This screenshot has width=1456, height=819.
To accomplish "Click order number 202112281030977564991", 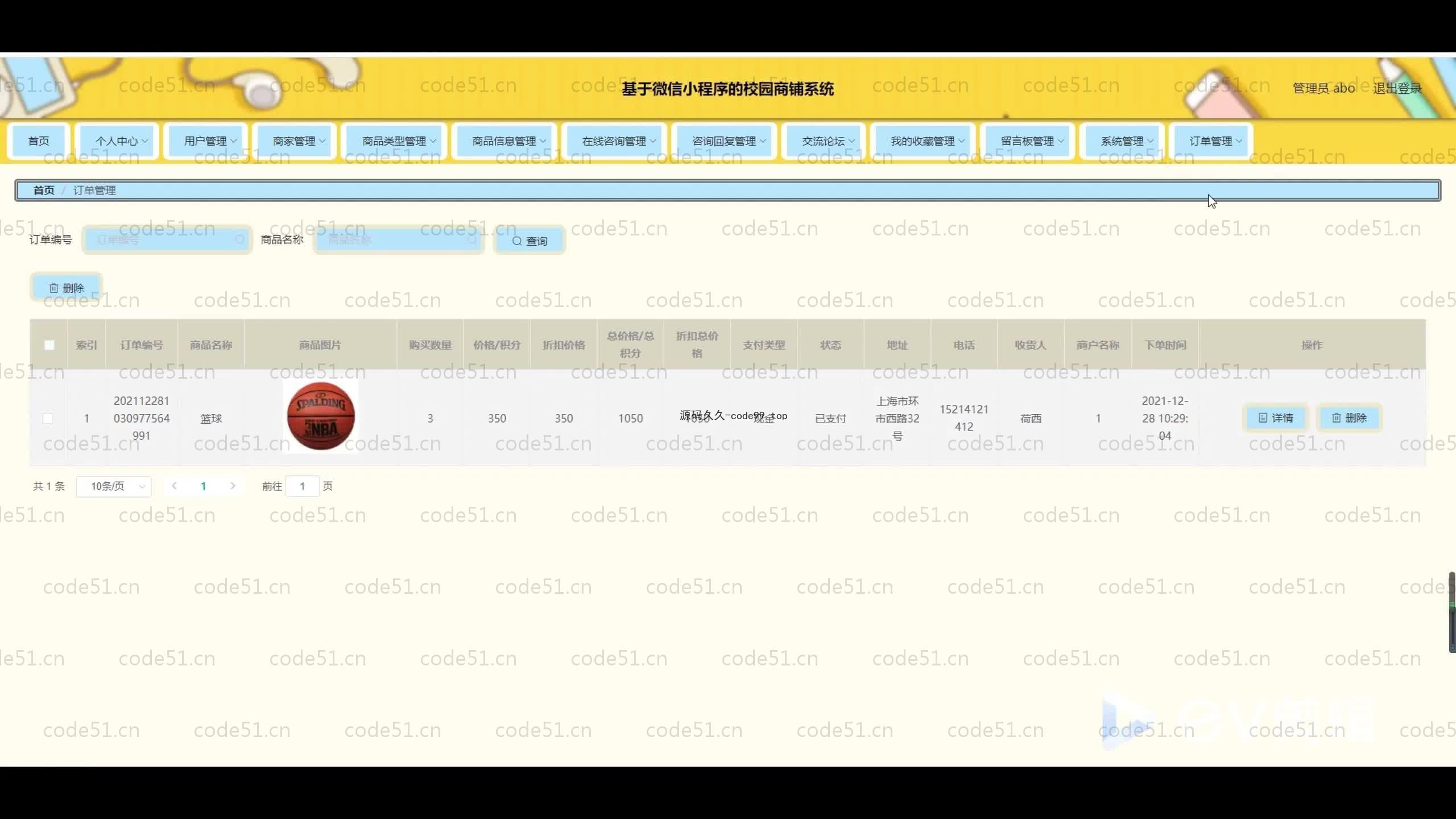I will (x=142, y=418).
